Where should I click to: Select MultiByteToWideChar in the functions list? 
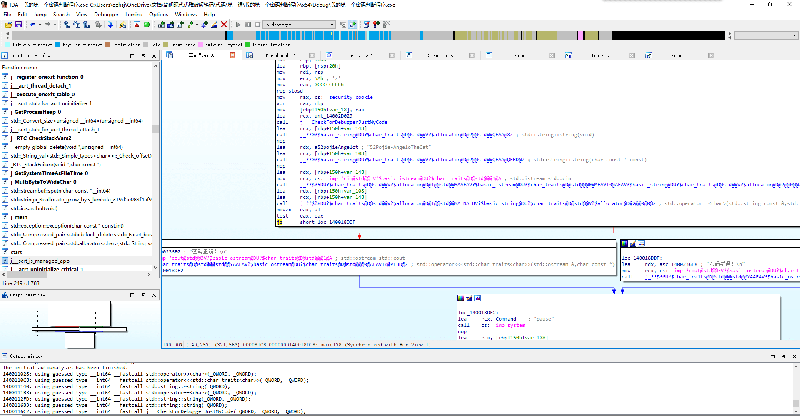coord(42,182)
